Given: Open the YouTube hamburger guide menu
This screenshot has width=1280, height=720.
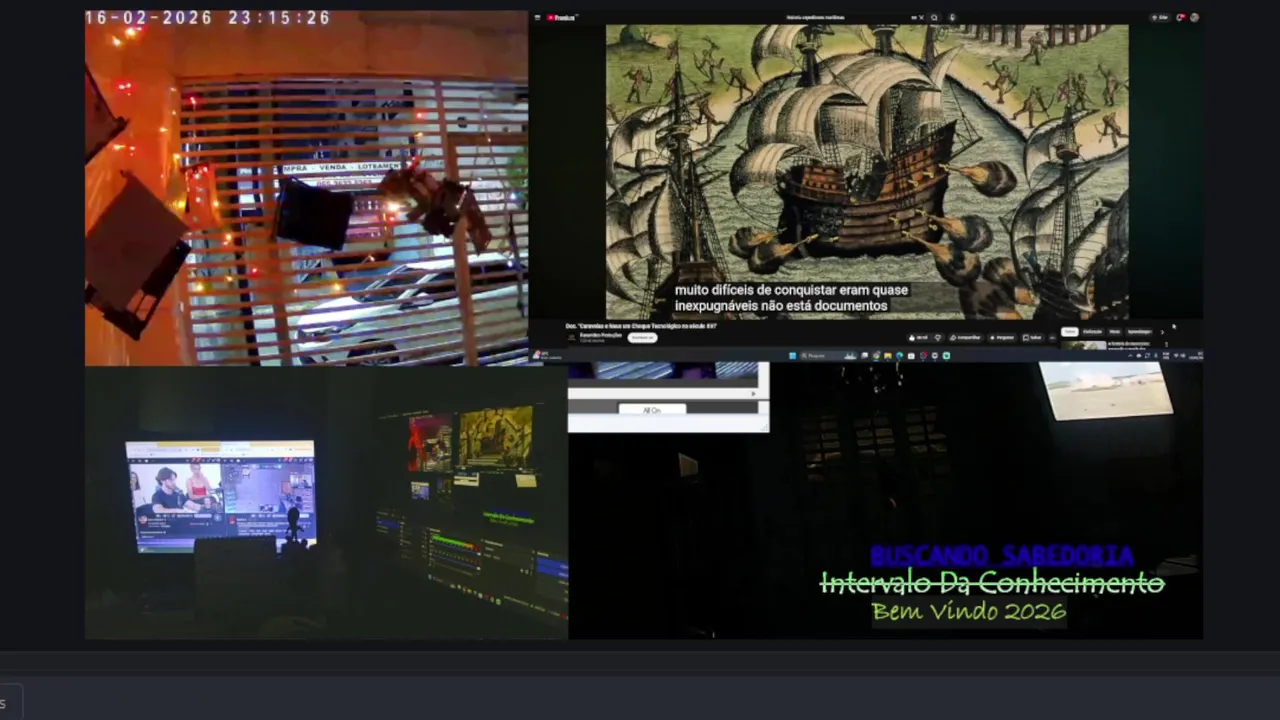Looking at the screenshot, I should click(x=538, y=17).
